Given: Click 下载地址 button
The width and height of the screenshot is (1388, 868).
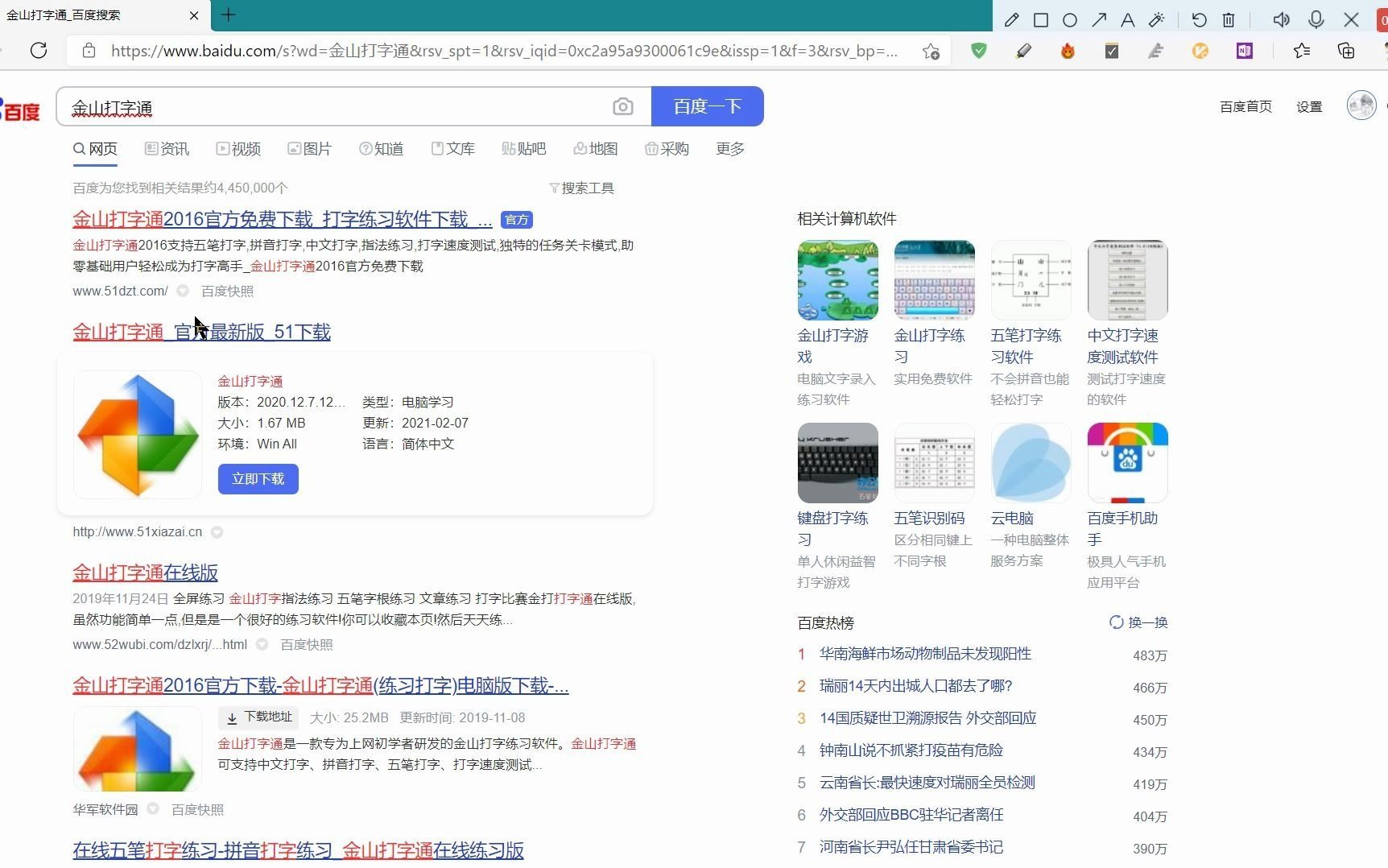Looking at the screenshot, I should pyautogui.click(x=258, y=717).
